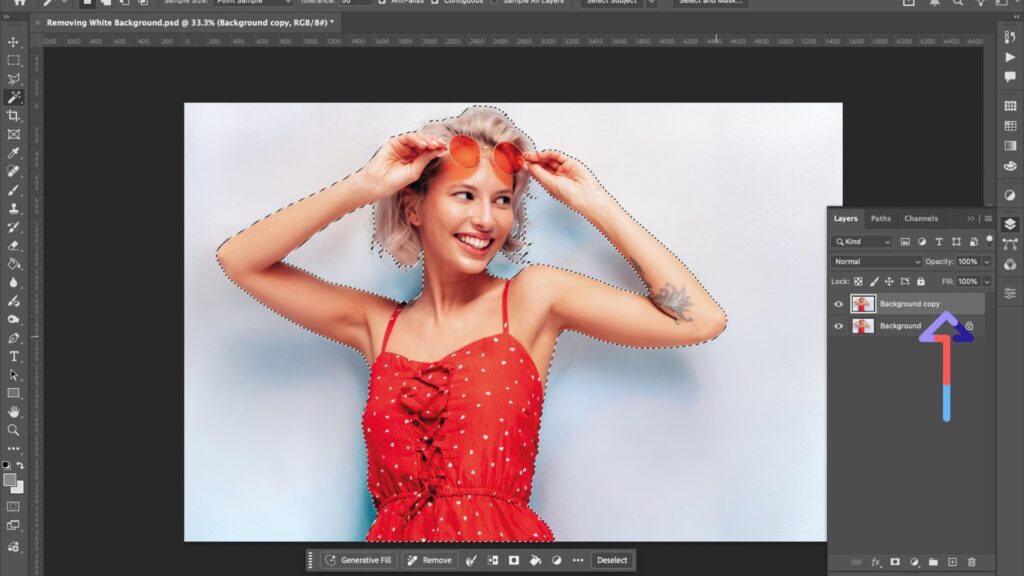Open Comments panel icon
The image size is (1024, 576).
click(1010, 77)
